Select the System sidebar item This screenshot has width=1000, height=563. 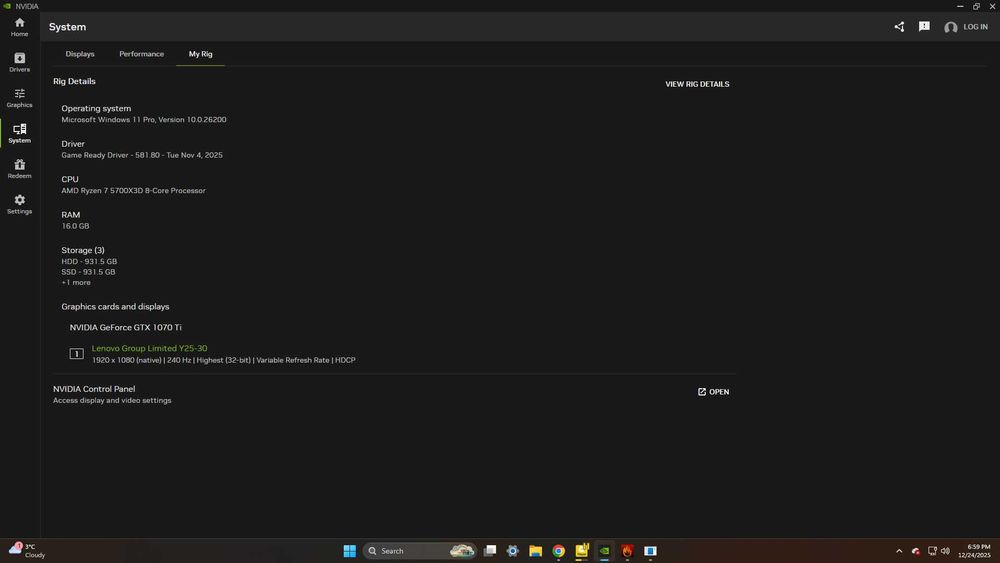19,133
